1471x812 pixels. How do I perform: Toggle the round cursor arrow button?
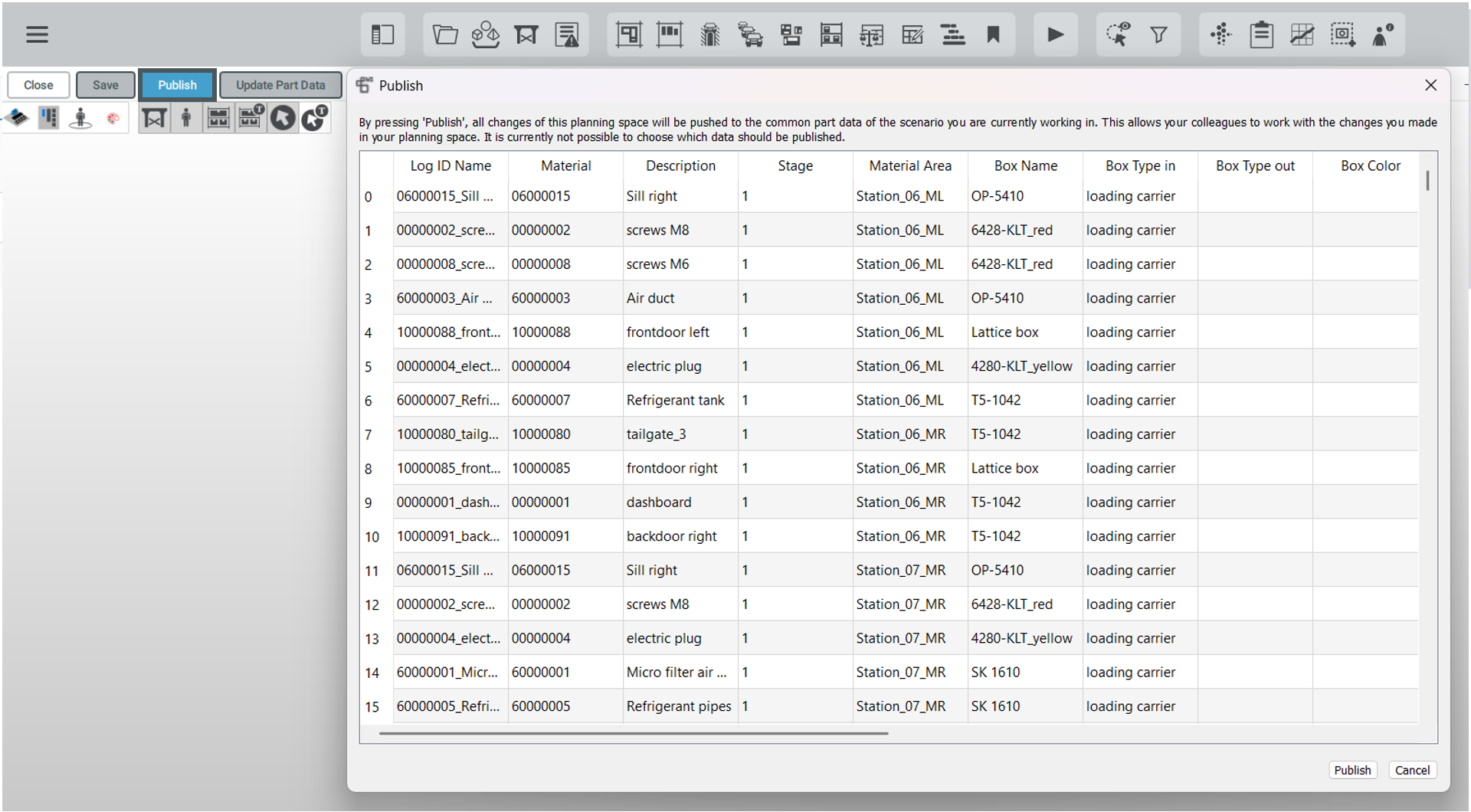point(283,118)
